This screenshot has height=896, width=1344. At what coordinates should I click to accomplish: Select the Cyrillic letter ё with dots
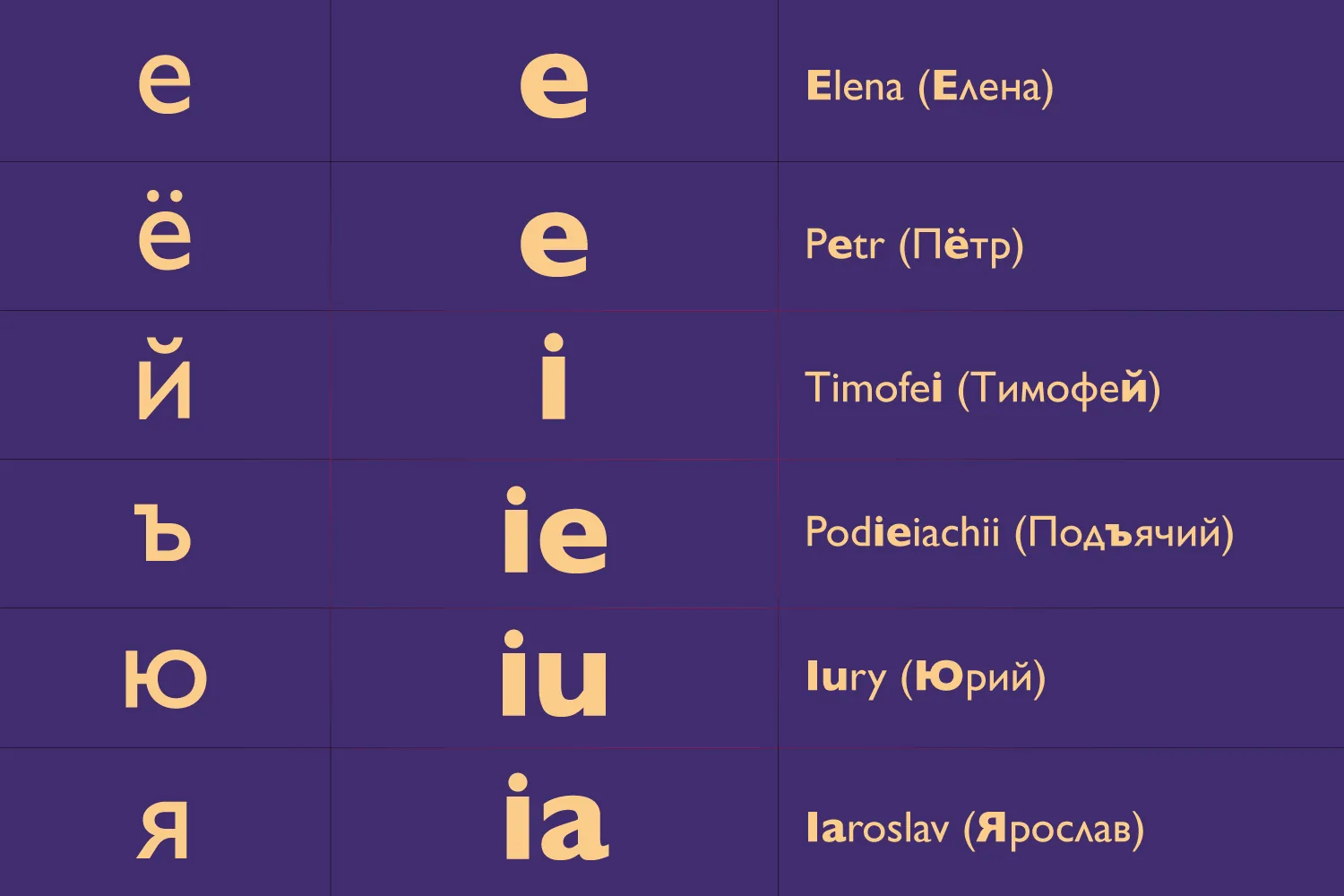(x=165, y=229)
